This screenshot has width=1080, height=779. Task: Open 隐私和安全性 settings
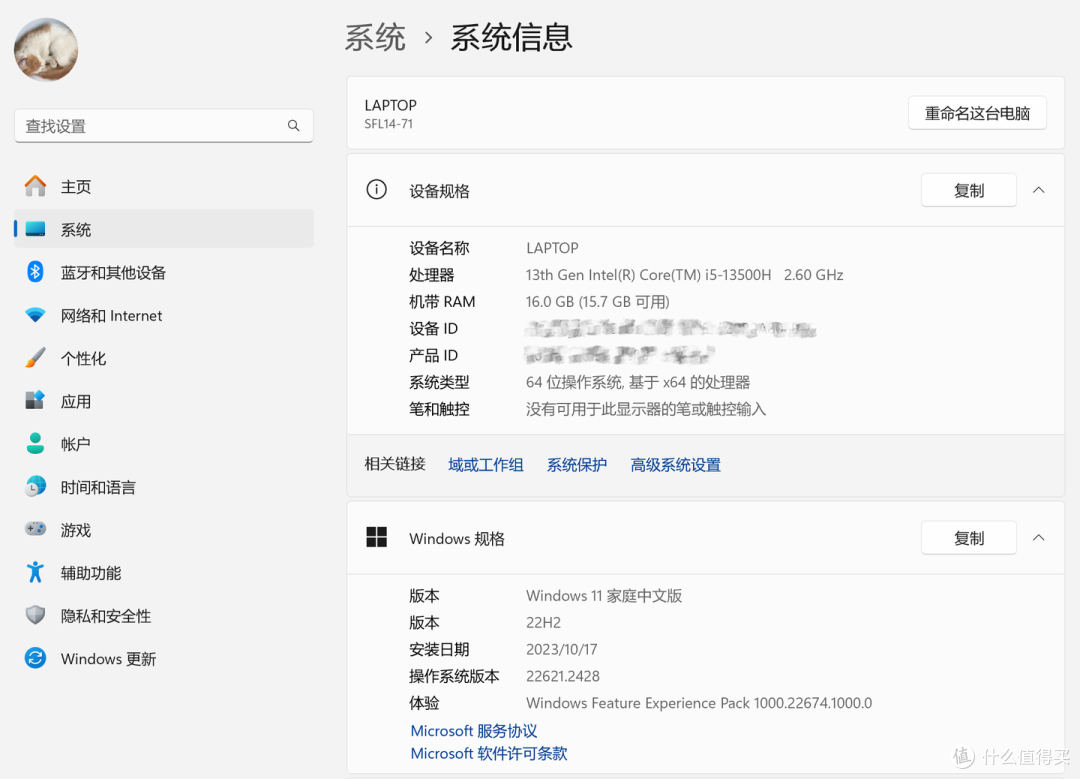click(x=164, y=614)
